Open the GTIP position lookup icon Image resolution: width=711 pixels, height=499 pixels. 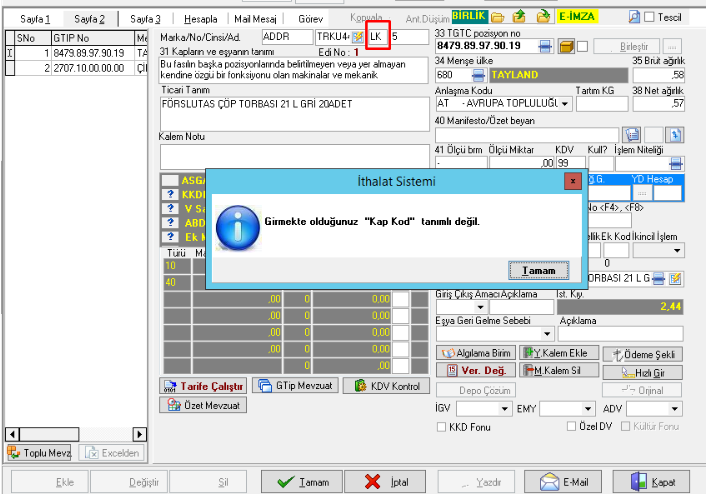(x=544, y=46)
